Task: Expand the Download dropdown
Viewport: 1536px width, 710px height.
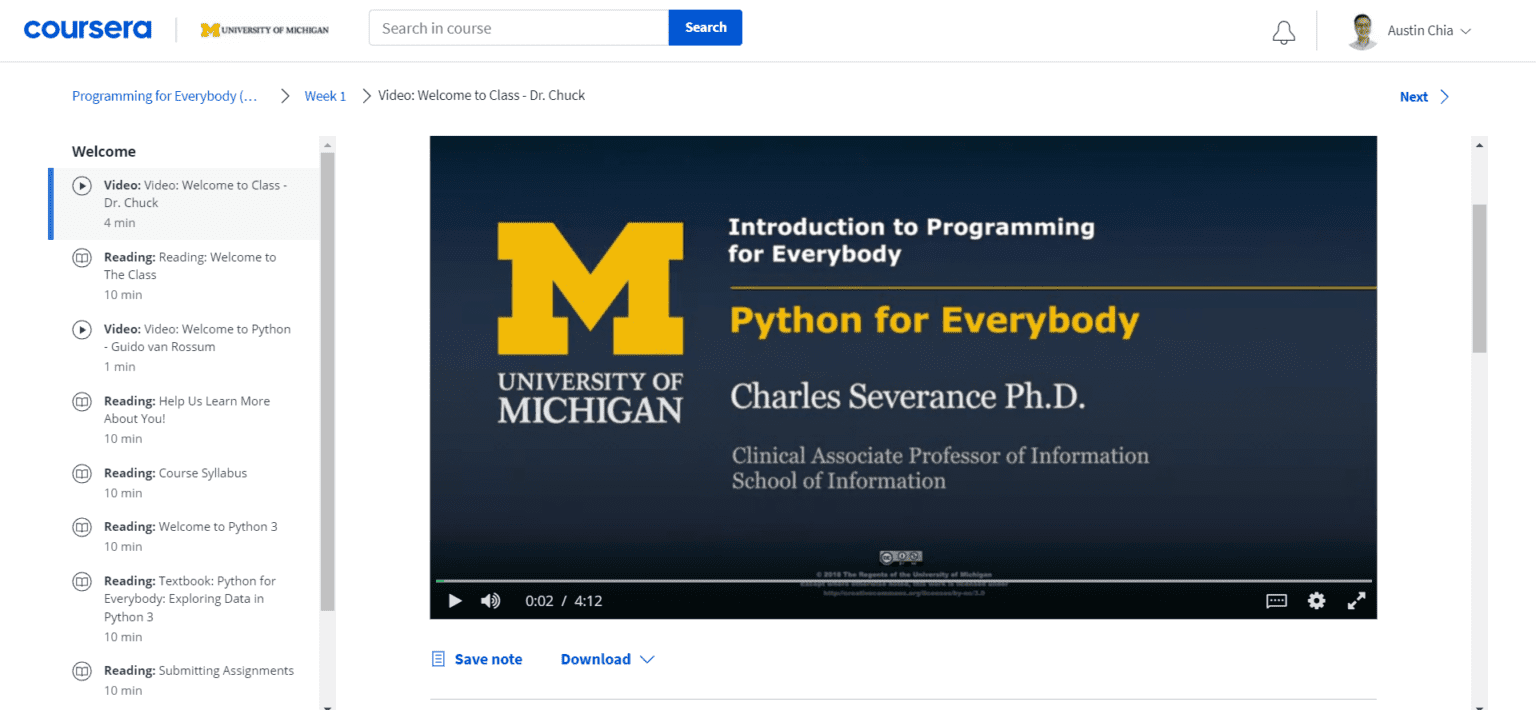Action: (605, 658)
